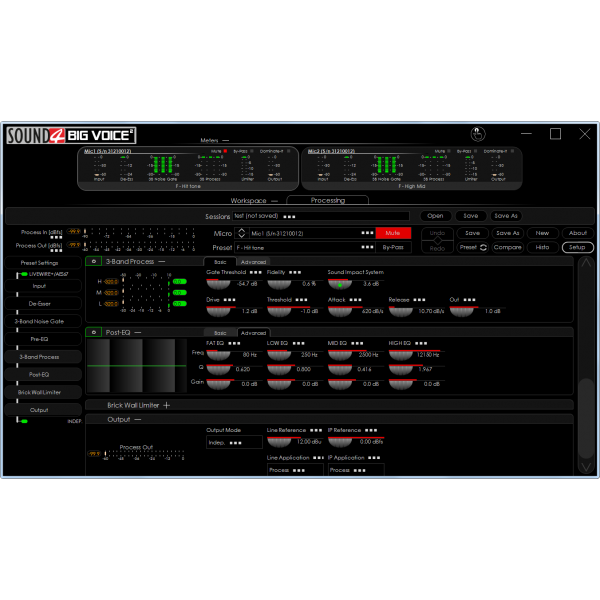The image size is (600, 600).
Task: Select 3-Band Process Basic tab
Action: point(220,262)
